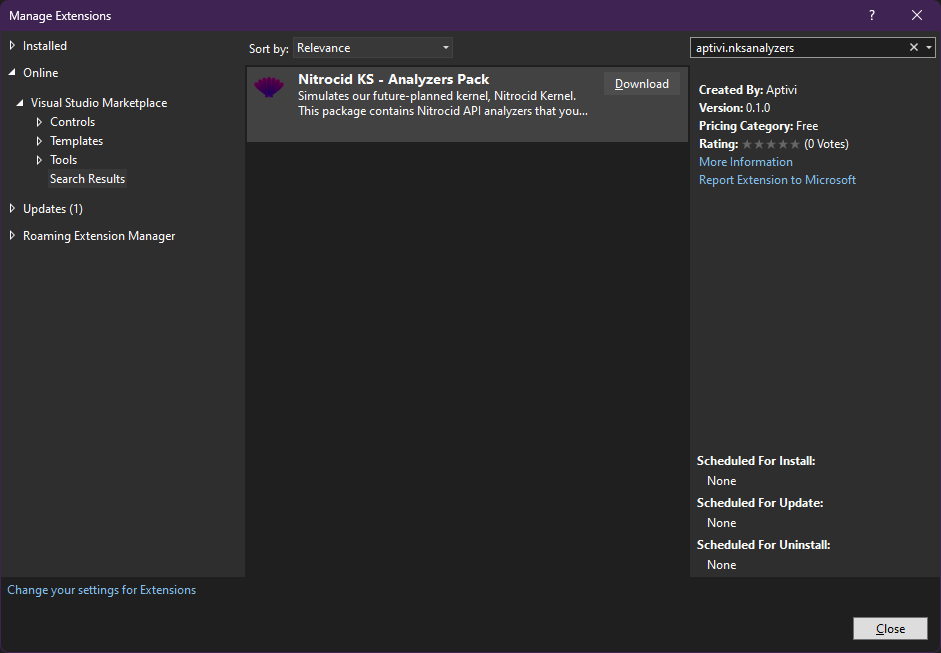Image resolution: width=941 pixels, height=653 pixels.
Task: Open the More Information link
Action: (745, 162)
